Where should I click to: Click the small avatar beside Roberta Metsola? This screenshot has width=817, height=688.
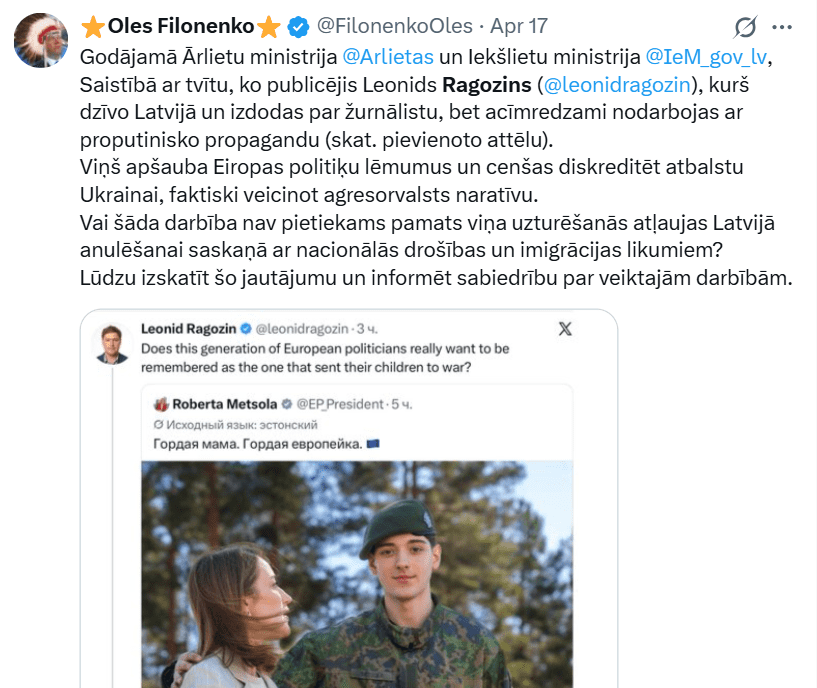coord(160,404)
